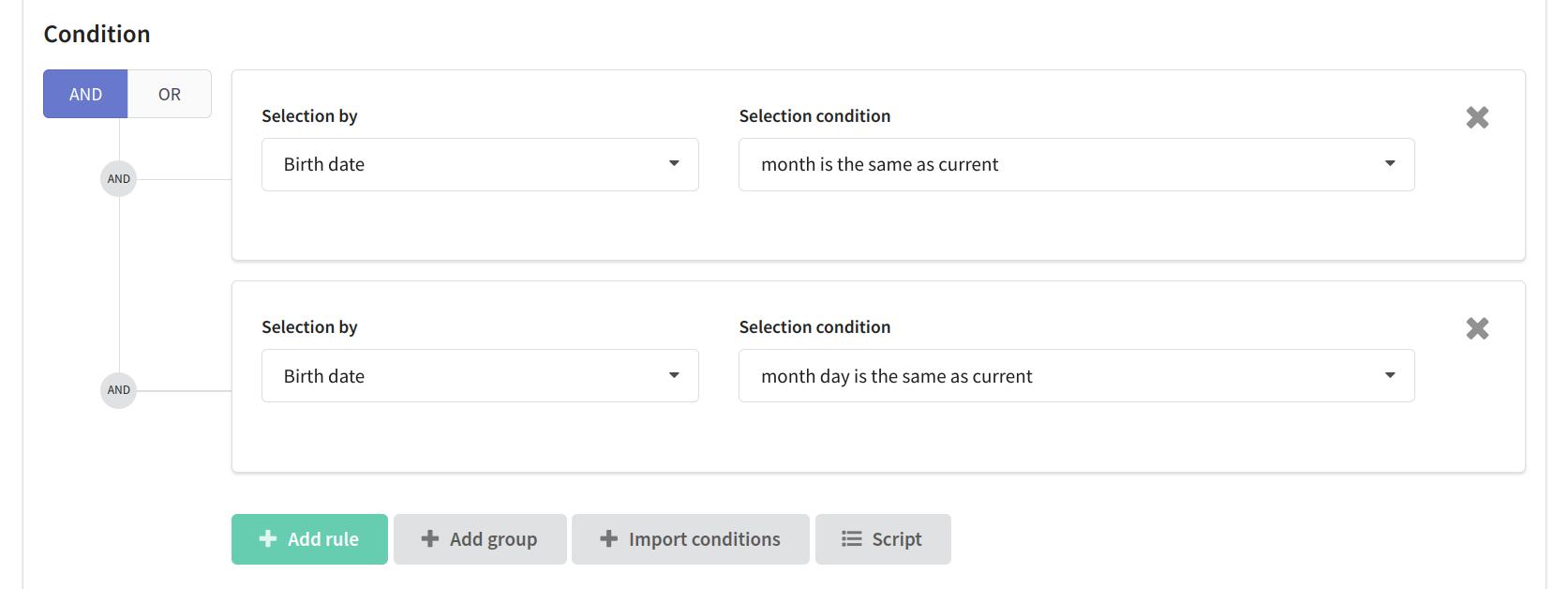Select the AND logic toggle

[85, 94]
